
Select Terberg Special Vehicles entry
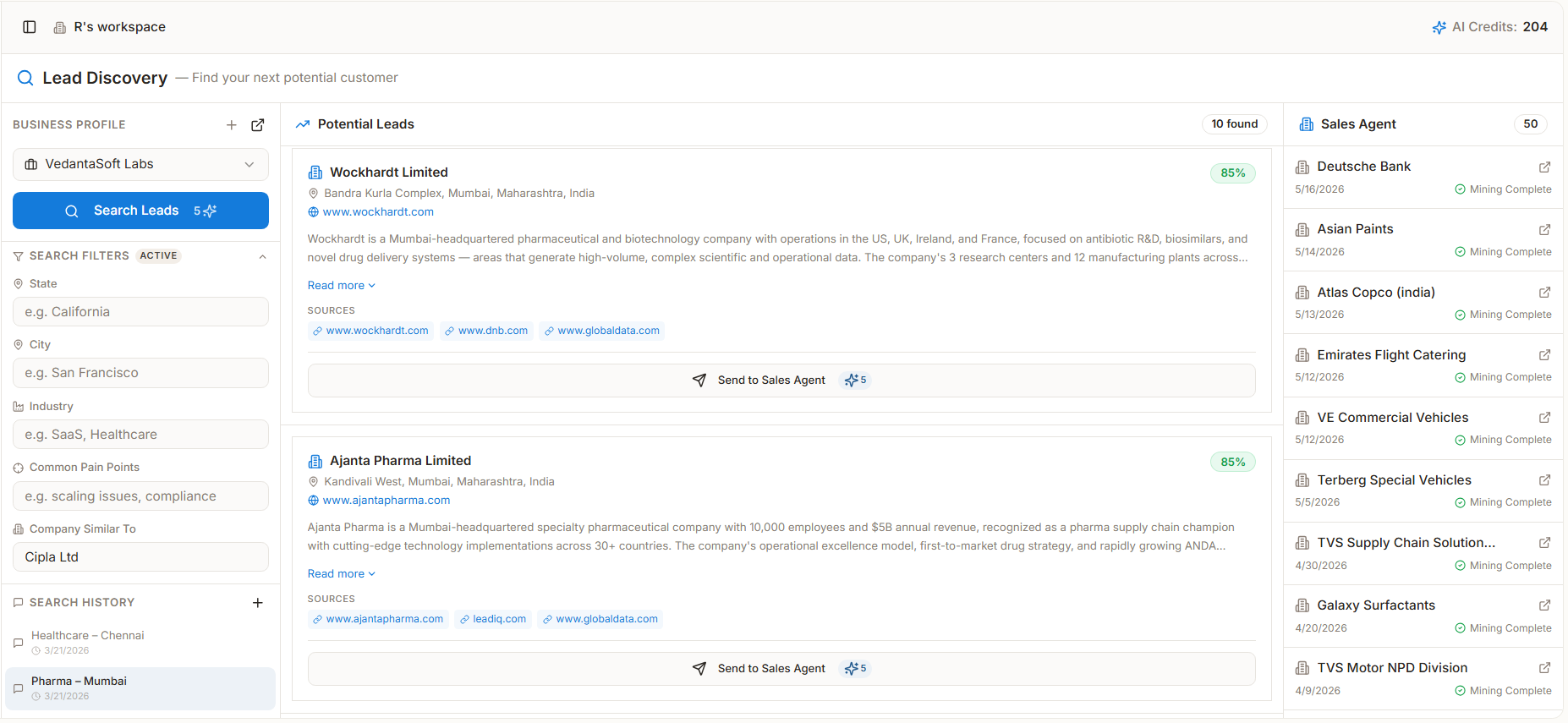click(x=1423, y=490)
